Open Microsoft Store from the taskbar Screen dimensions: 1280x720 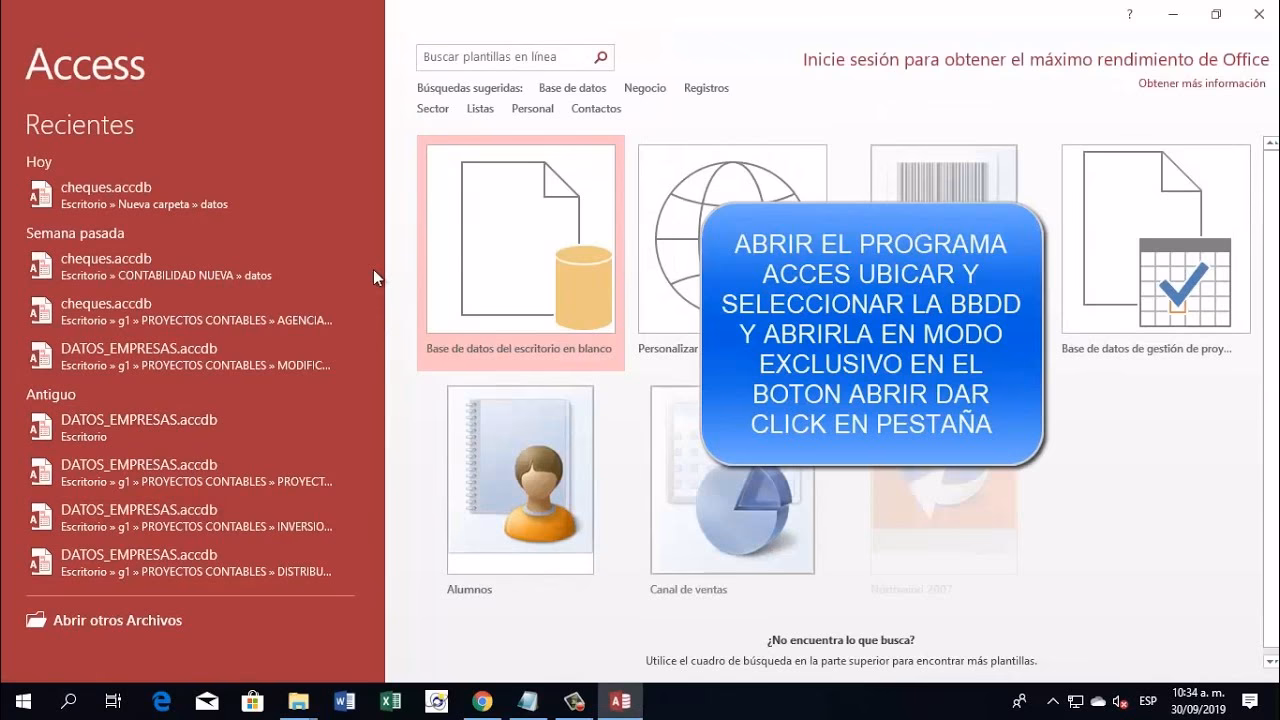tap(253, 701)
